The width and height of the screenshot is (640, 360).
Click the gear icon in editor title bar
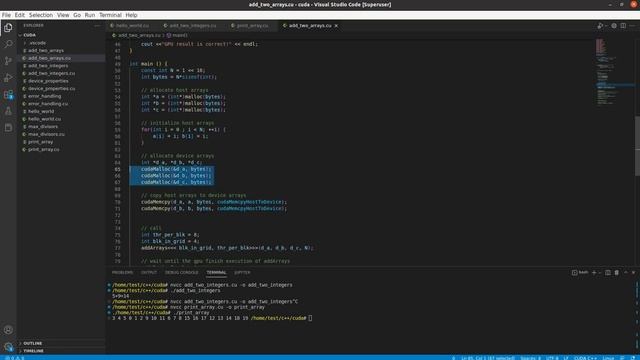614,26
